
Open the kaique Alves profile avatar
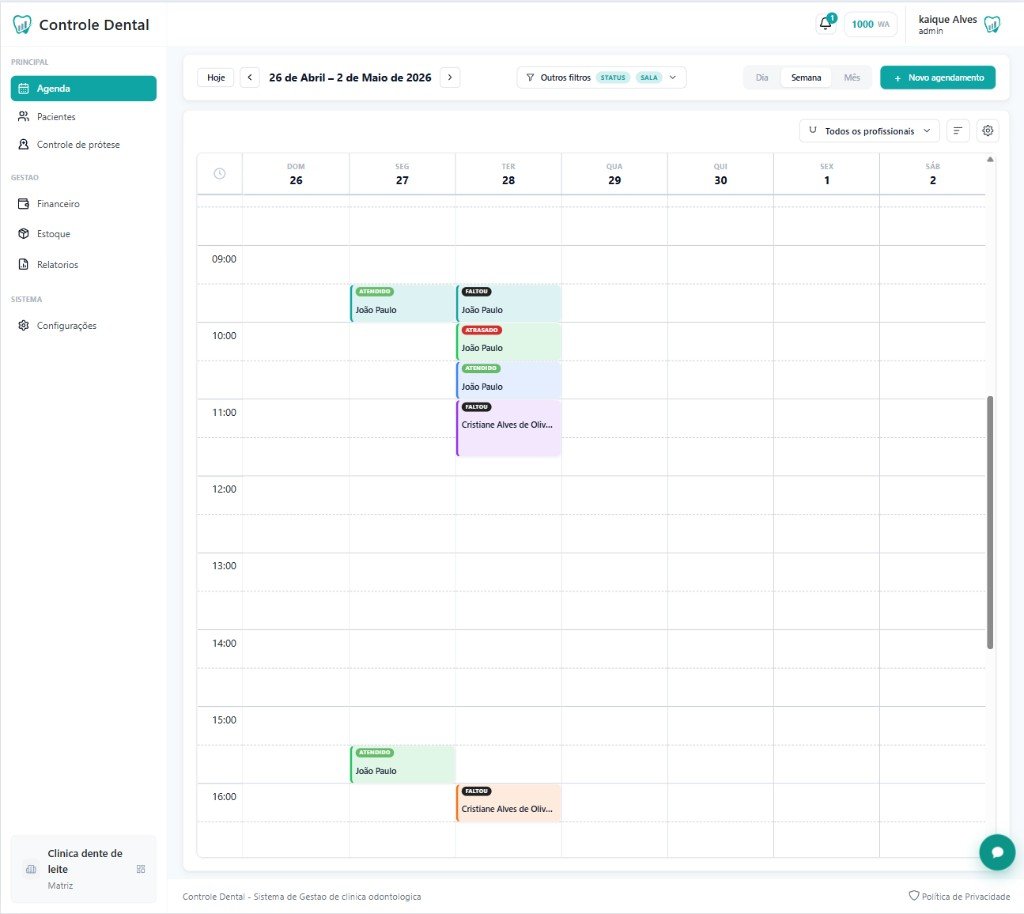tap(992, 25)
